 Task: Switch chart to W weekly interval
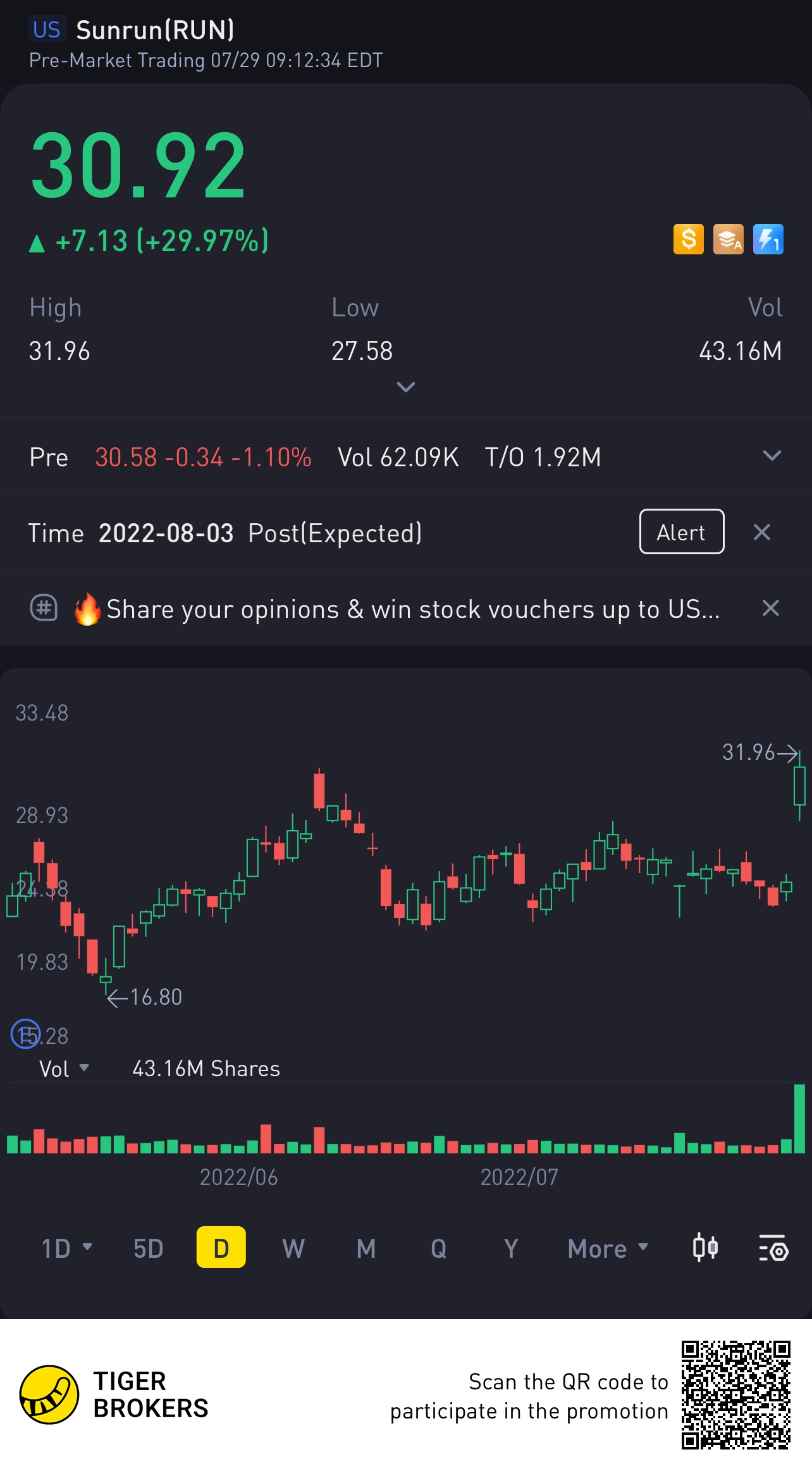[x=293, y=1248]
